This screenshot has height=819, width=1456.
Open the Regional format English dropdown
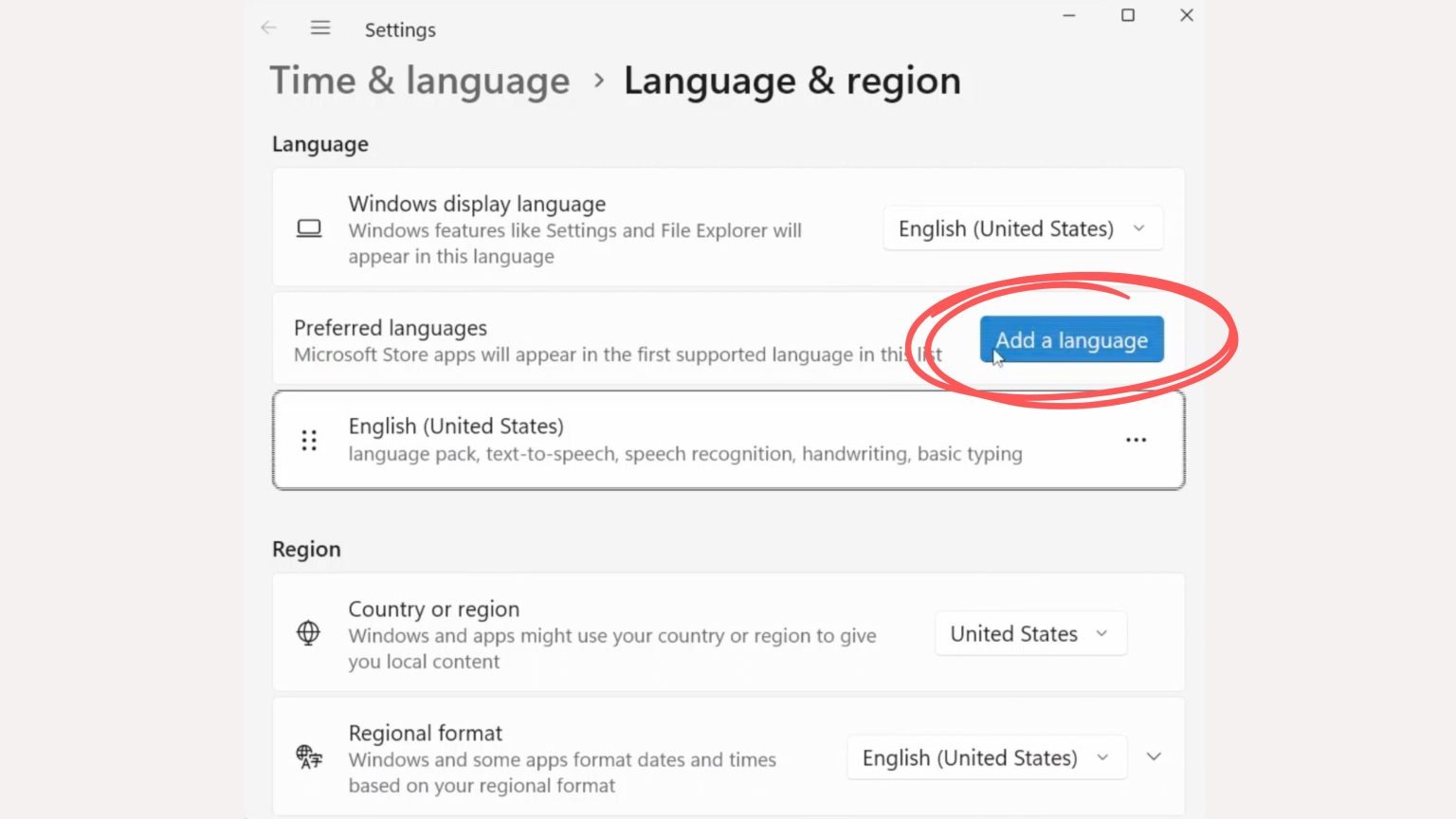pos(986,758)
